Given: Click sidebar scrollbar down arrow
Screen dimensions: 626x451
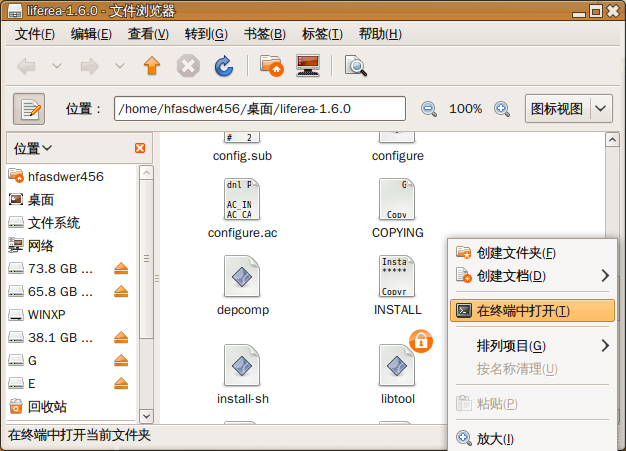Looking at the screenshot, I should pos(147,416).
